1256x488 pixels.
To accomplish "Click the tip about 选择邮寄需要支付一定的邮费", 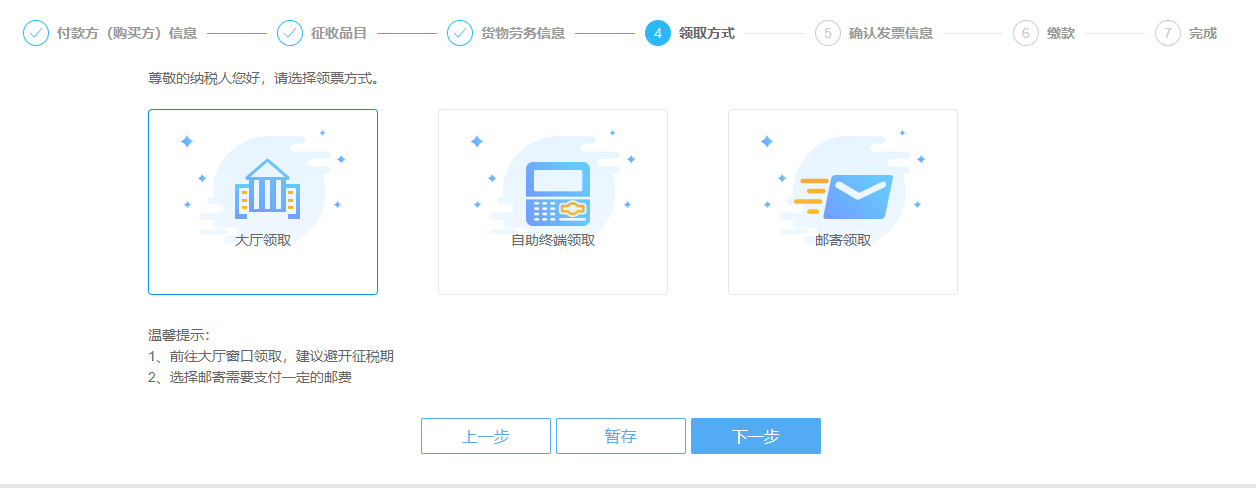I will 250,378.
